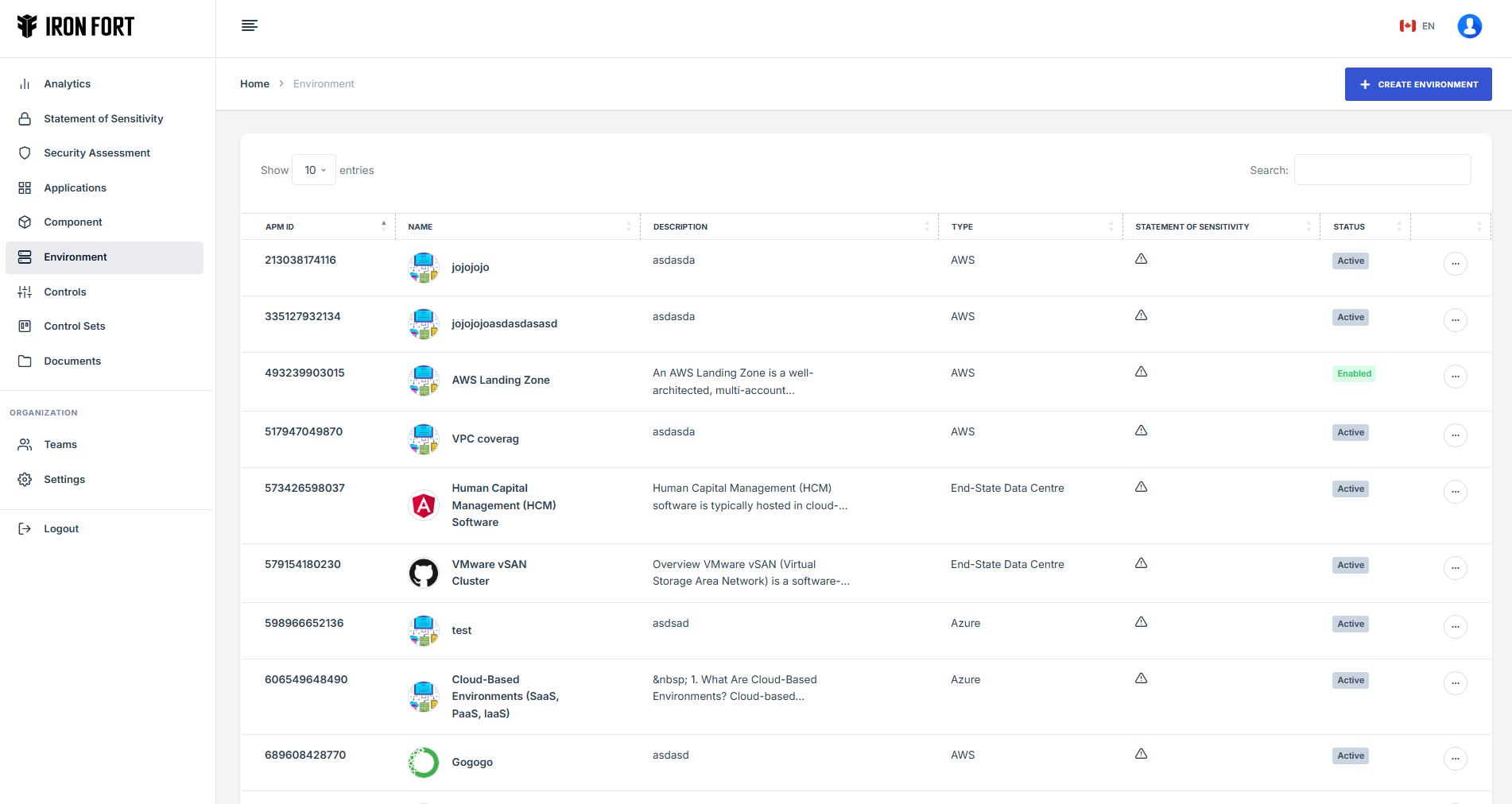Click the Gogogo green circle logo

[424, 763]
